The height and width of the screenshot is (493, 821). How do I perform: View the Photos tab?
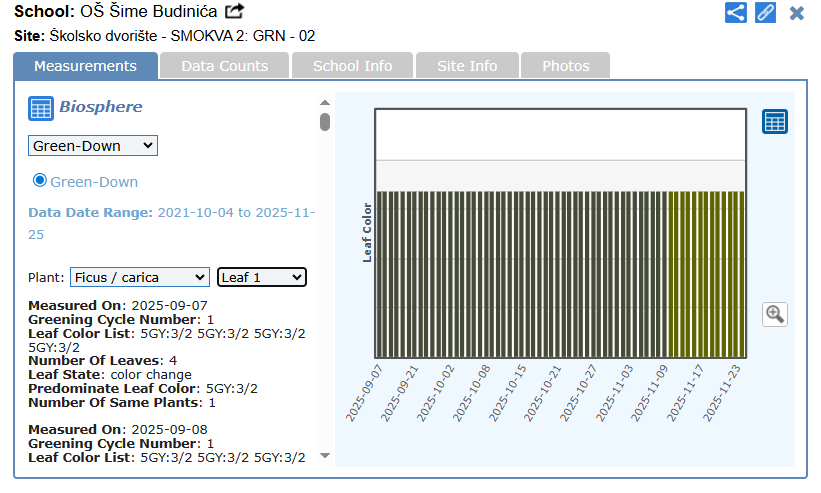click(565, 66)
